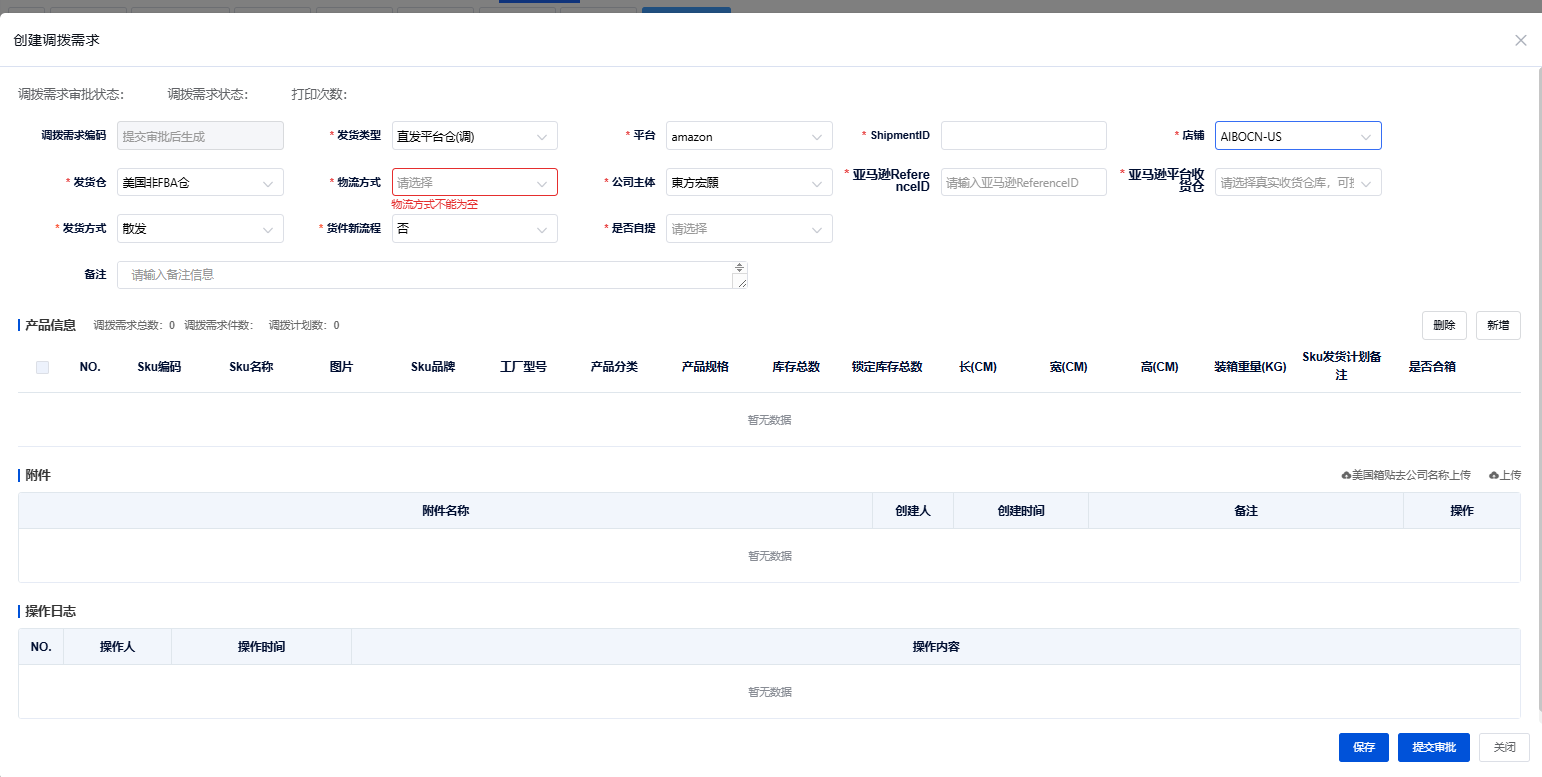Open the 货件新流程 dropdown
This screenshot has height=777, width=1542.
tap(474, 229)
